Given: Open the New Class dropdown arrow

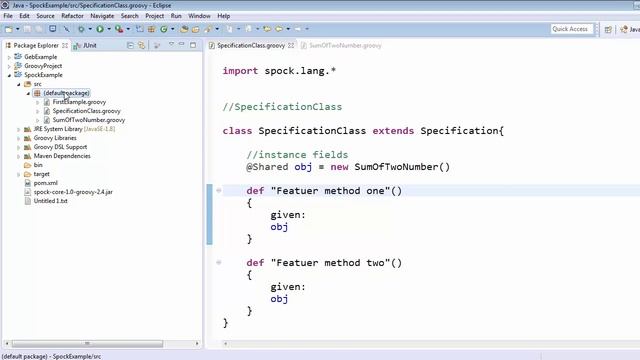Looking at the screenshot, I should pyautogui.click(x=173, y=29).
